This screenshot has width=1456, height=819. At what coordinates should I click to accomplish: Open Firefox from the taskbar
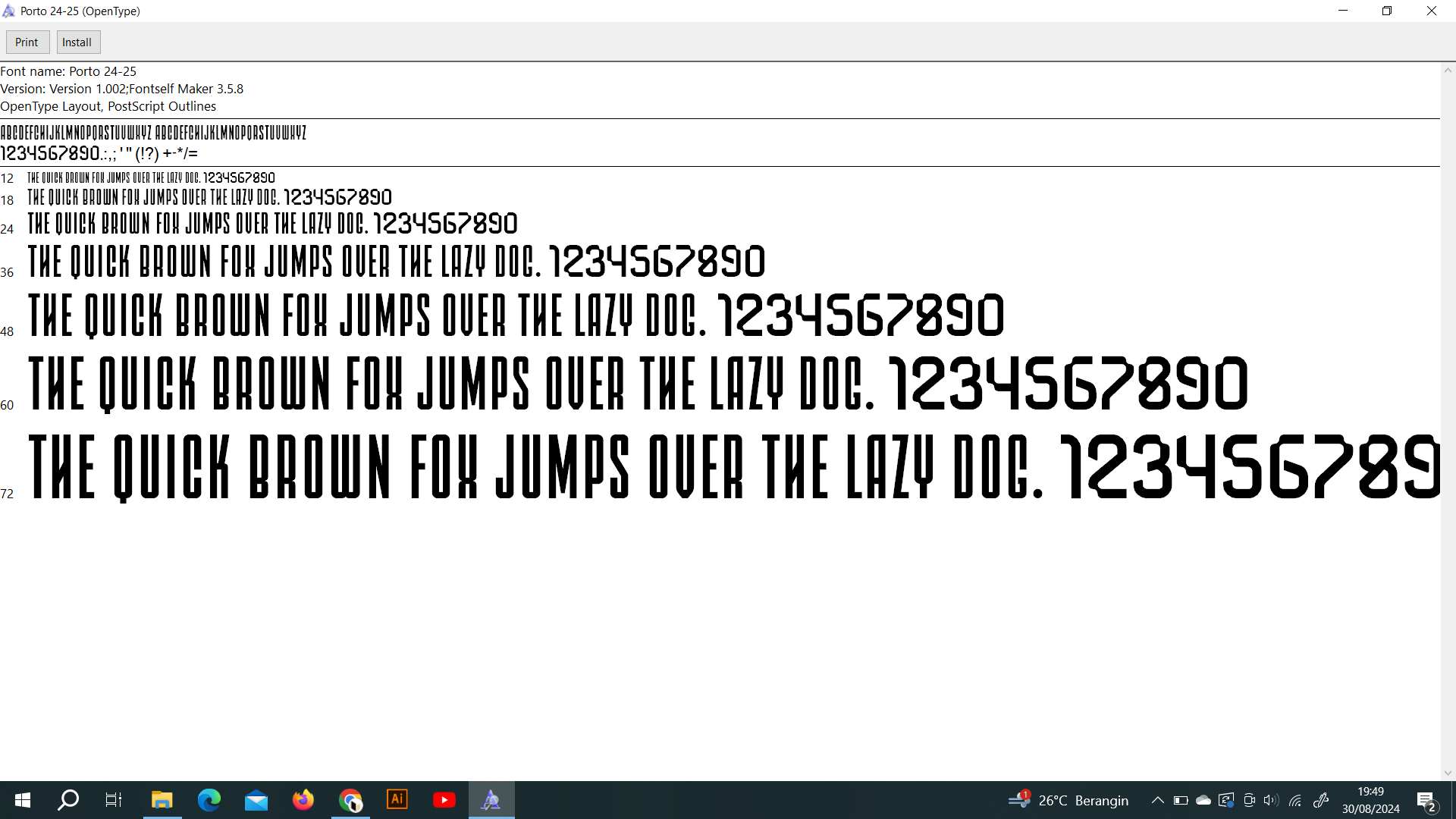click(303, 800)
